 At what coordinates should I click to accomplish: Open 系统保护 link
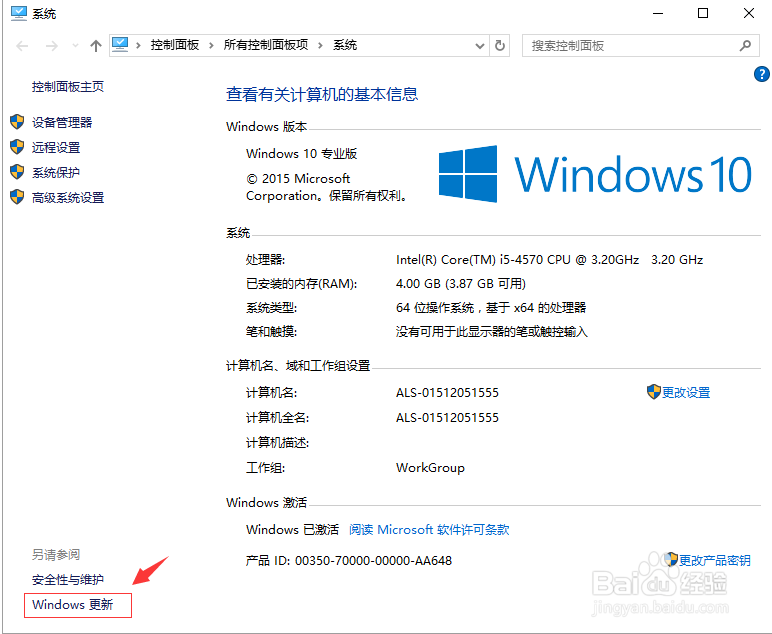pyautogui.click(x=56, y=173)
